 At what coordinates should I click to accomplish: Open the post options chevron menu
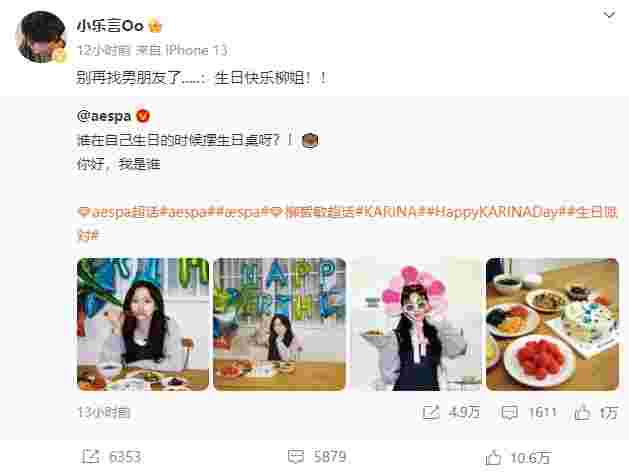point(609,15)
